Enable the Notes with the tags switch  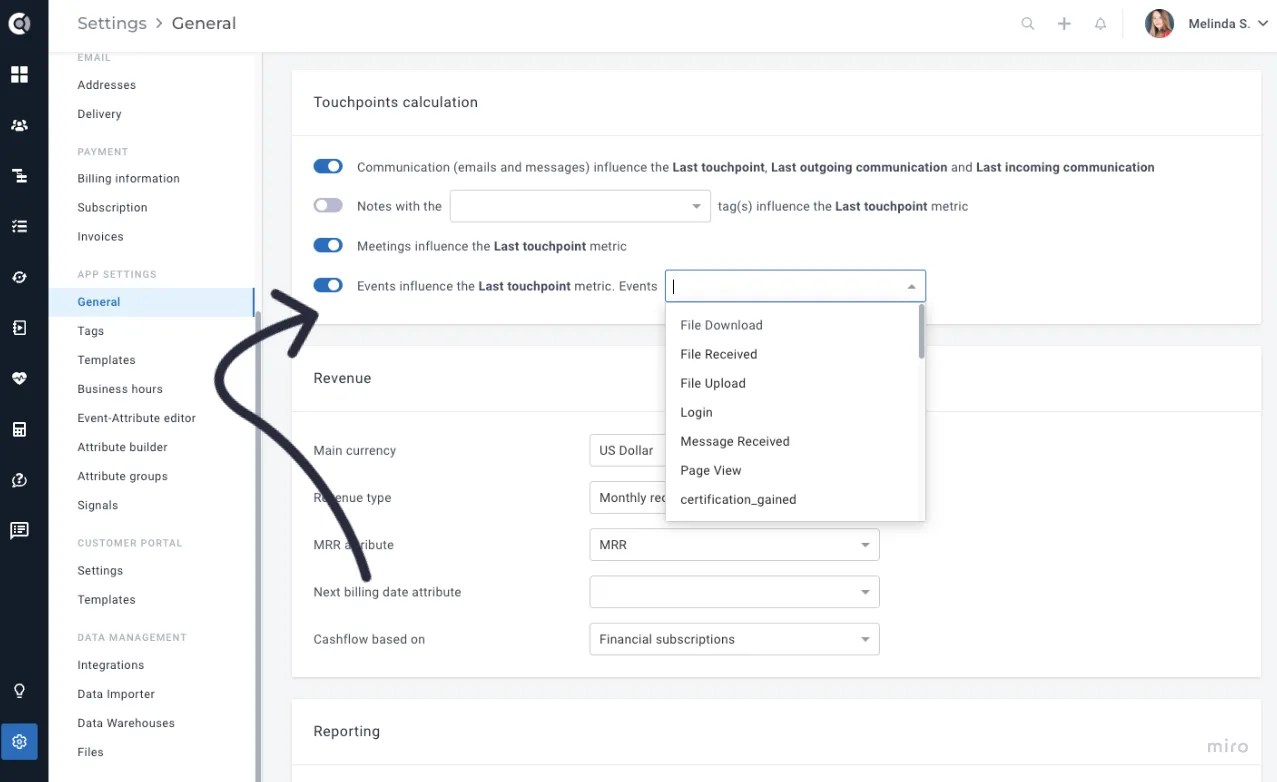328,206
